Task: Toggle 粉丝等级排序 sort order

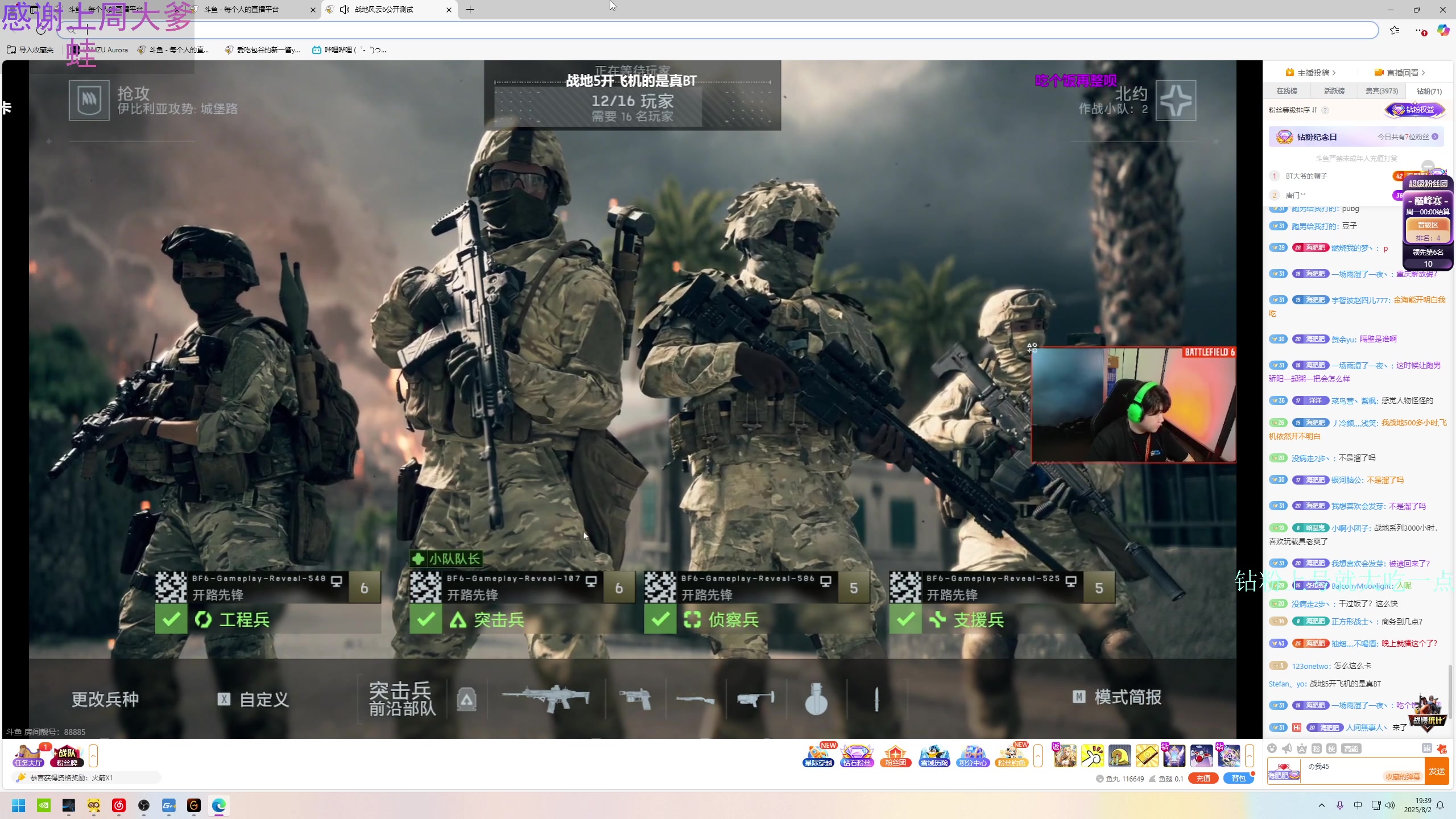Action: click(1293, 110)
